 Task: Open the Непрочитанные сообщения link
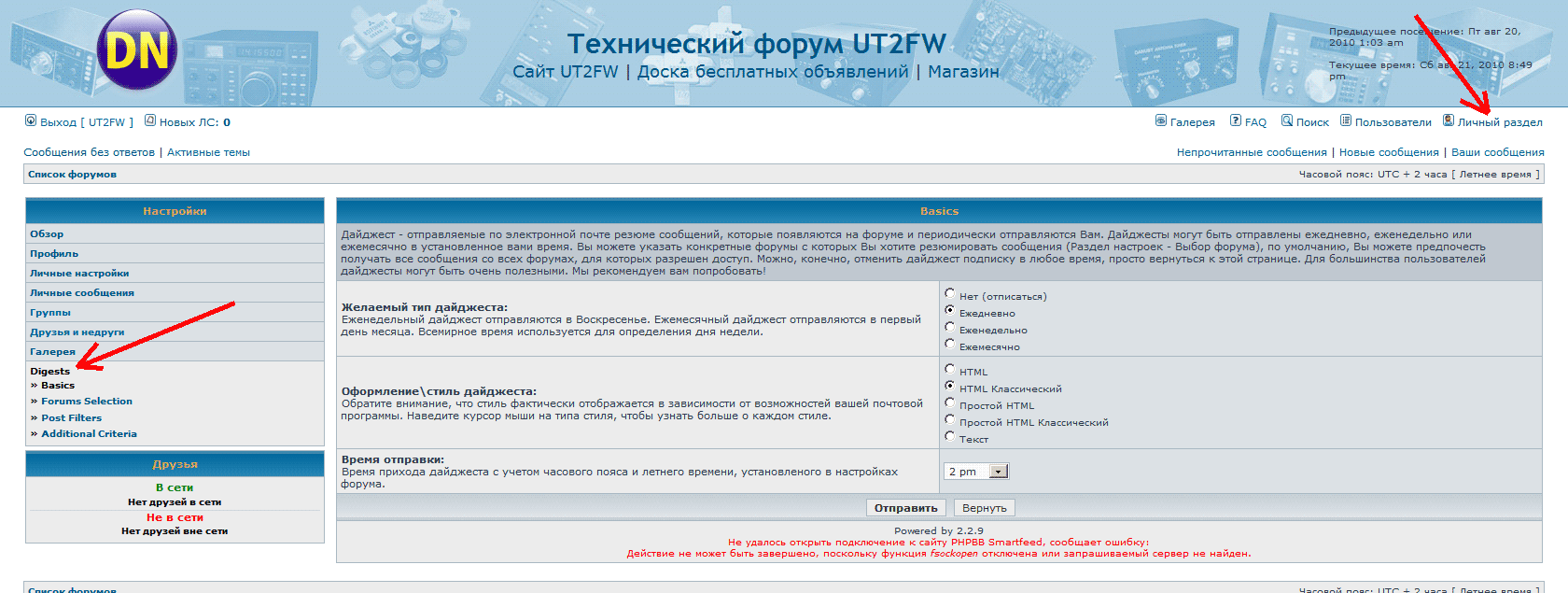point(1251,152)
